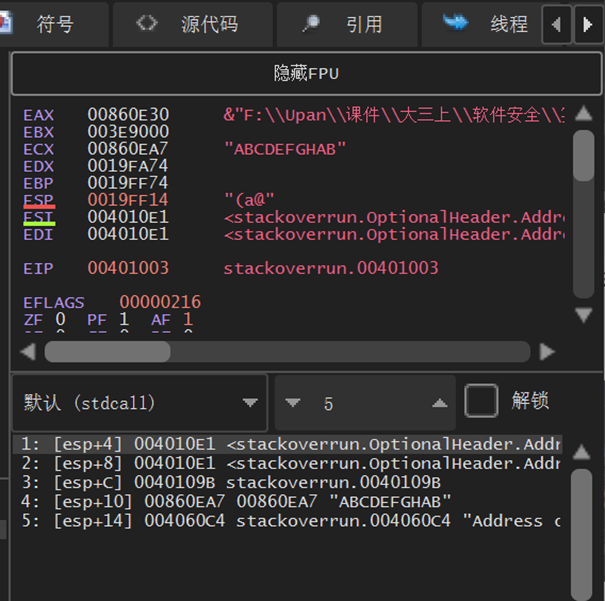Switch to the 线程 tab
605x601 pixels.
tap(482, 24)
